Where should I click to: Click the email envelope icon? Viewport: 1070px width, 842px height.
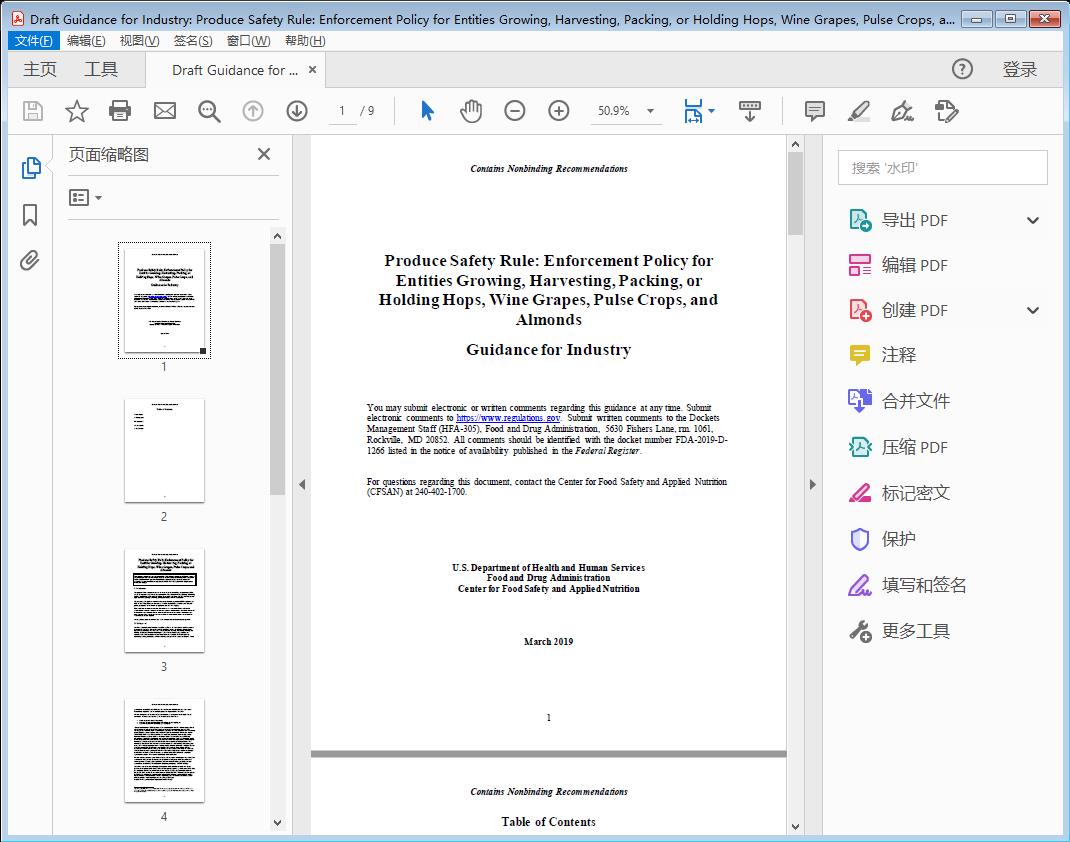click(164, 111)
